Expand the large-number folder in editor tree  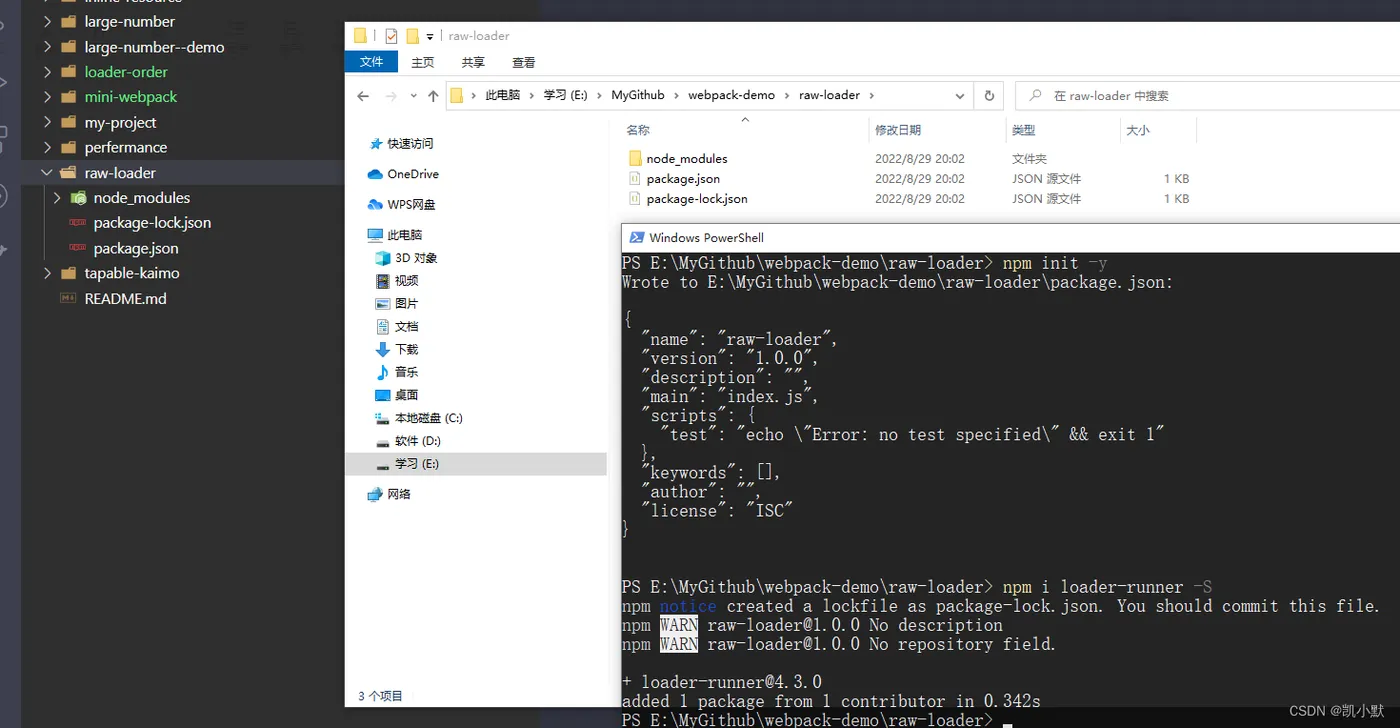(47, 21)
